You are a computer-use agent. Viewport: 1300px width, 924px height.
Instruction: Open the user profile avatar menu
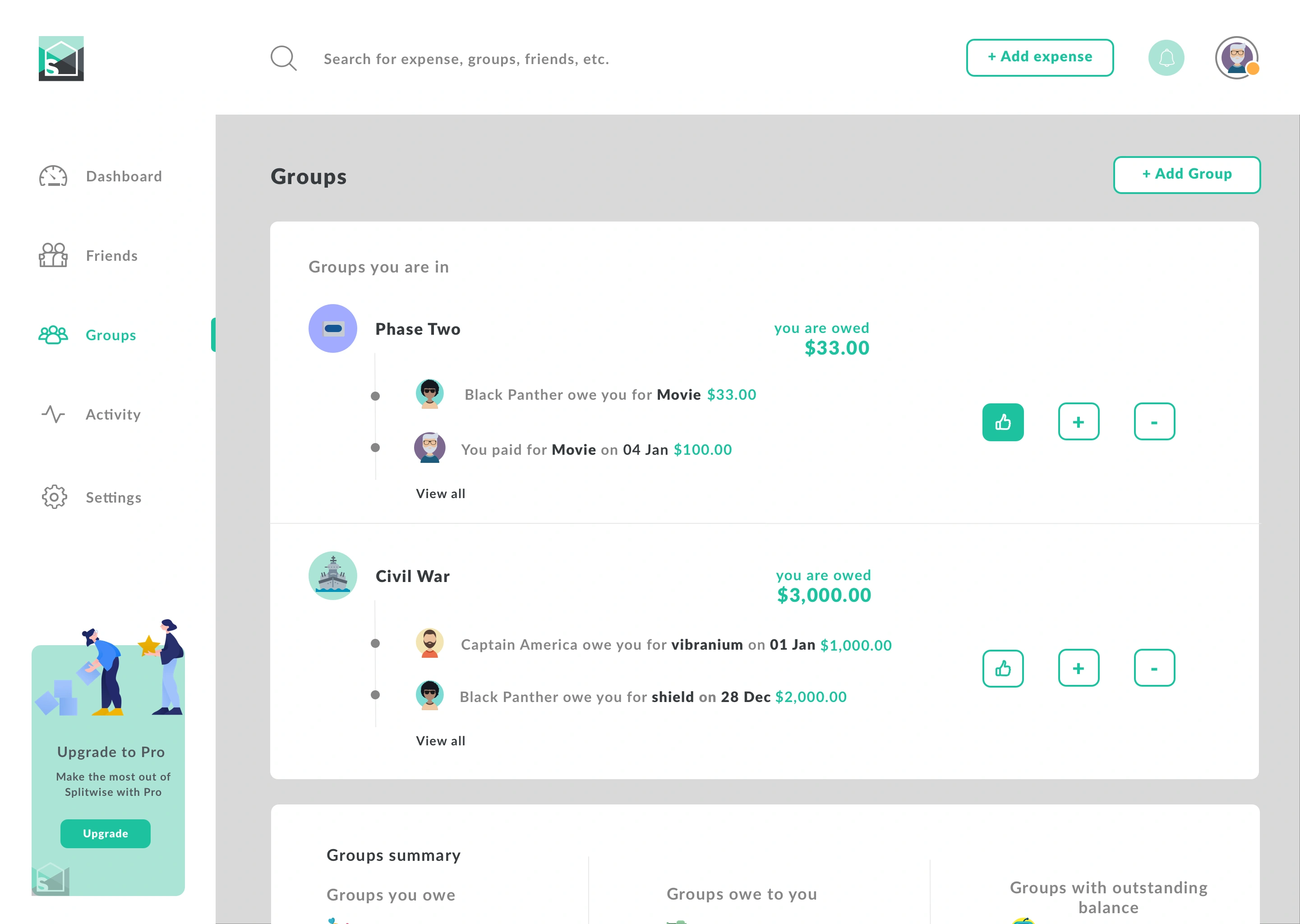(1236, 58)
